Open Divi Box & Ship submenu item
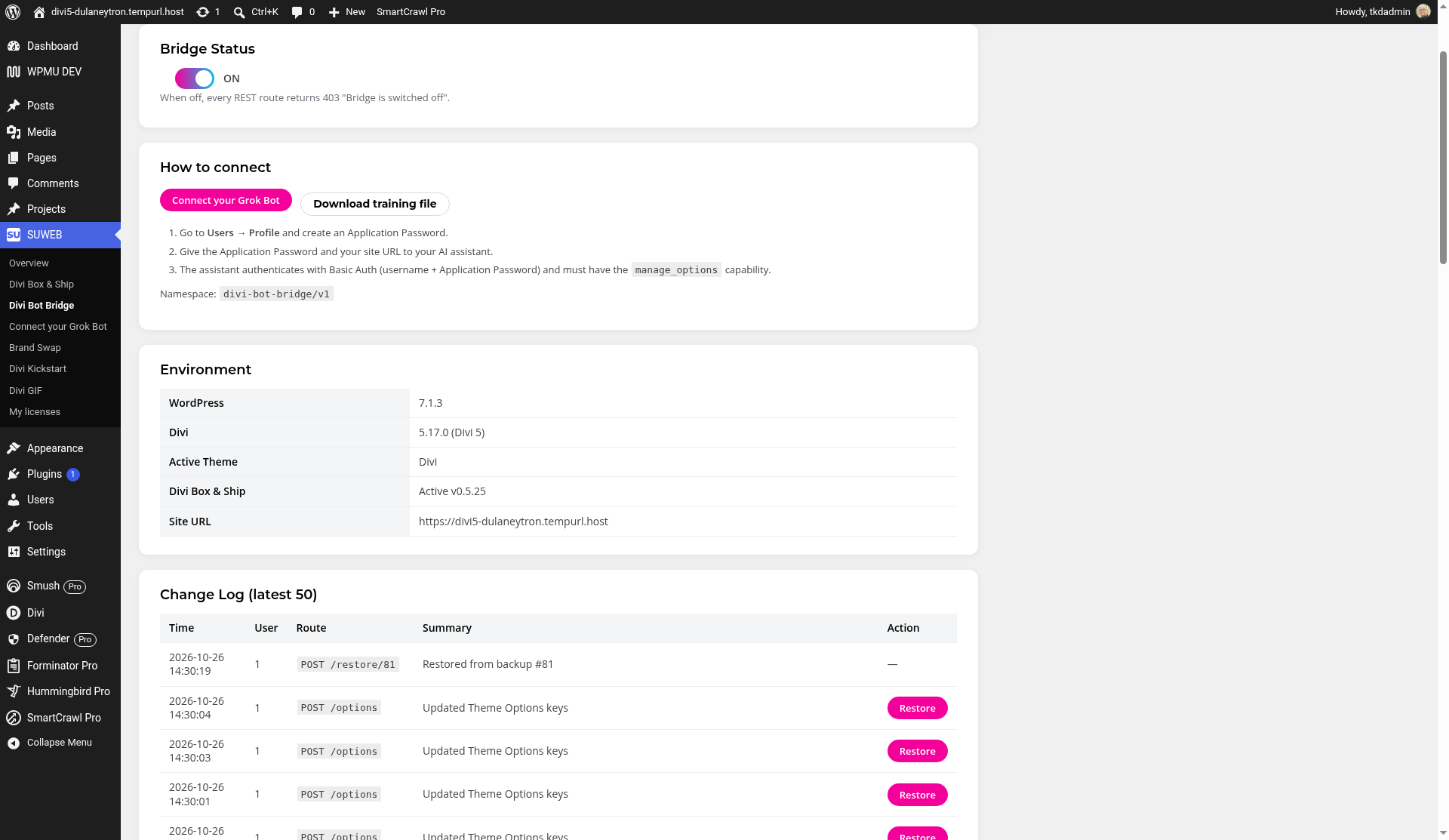Viewport: 1449px width, 840px height. (42, 285)
